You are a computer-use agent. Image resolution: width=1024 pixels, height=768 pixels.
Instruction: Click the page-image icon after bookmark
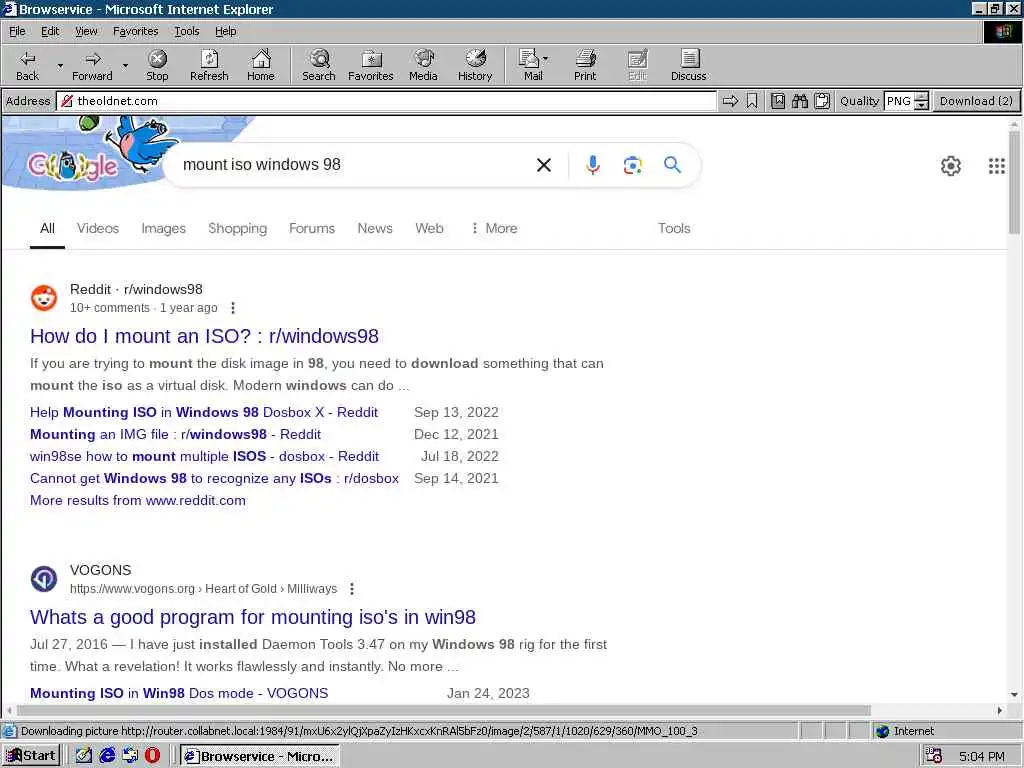tap(778, 101)
